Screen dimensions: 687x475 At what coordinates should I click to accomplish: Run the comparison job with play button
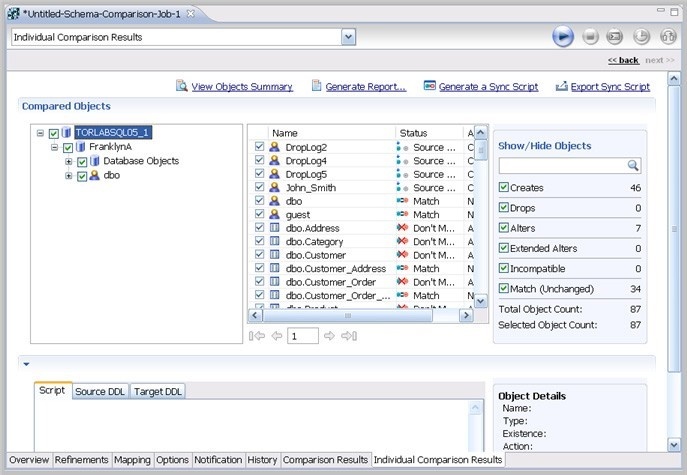(x=563, y=36)
